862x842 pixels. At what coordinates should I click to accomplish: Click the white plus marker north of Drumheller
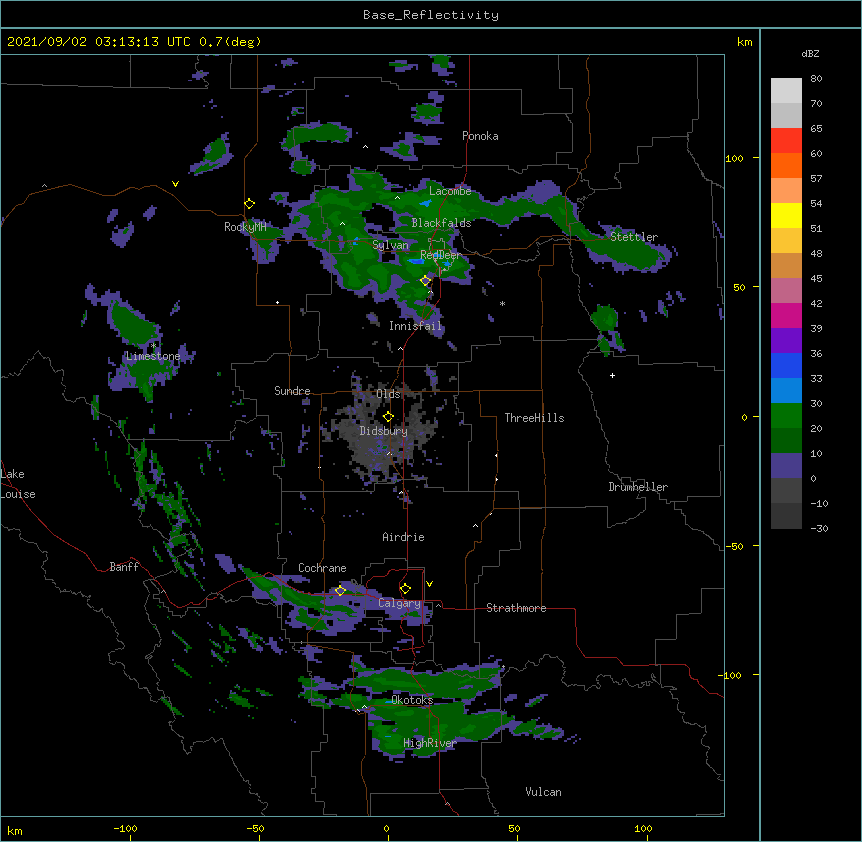click(x=612, y=375)
